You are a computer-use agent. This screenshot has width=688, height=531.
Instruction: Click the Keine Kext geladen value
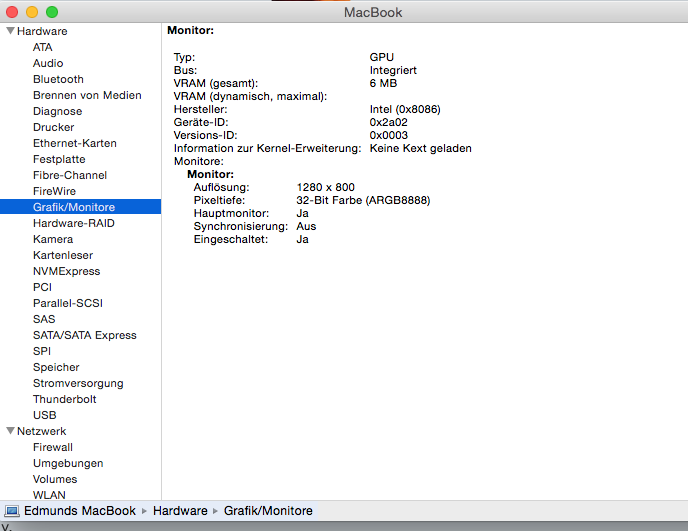tap(420, 148)
